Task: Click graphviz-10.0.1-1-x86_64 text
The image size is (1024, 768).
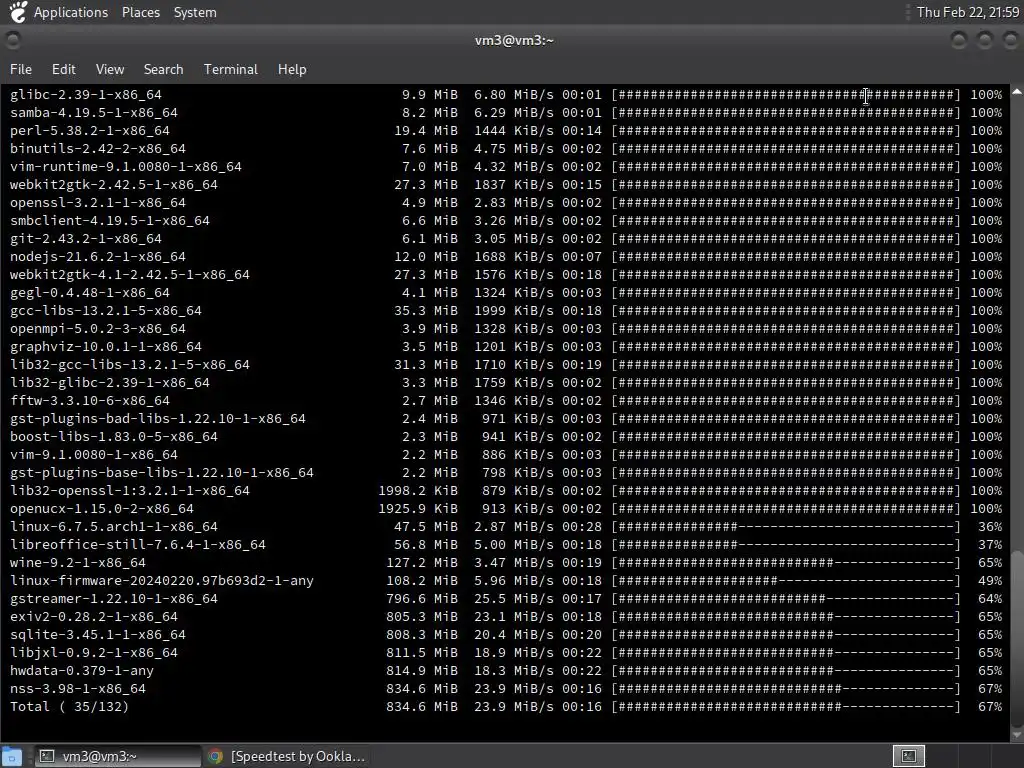Action: [106, 347]
